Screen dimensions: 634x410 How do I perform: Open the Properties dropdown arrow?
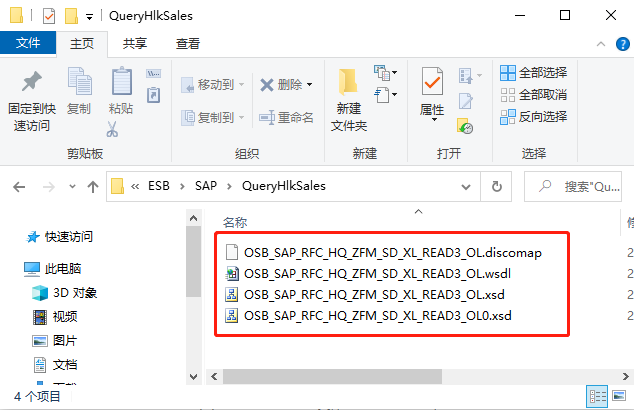(434, 120)
